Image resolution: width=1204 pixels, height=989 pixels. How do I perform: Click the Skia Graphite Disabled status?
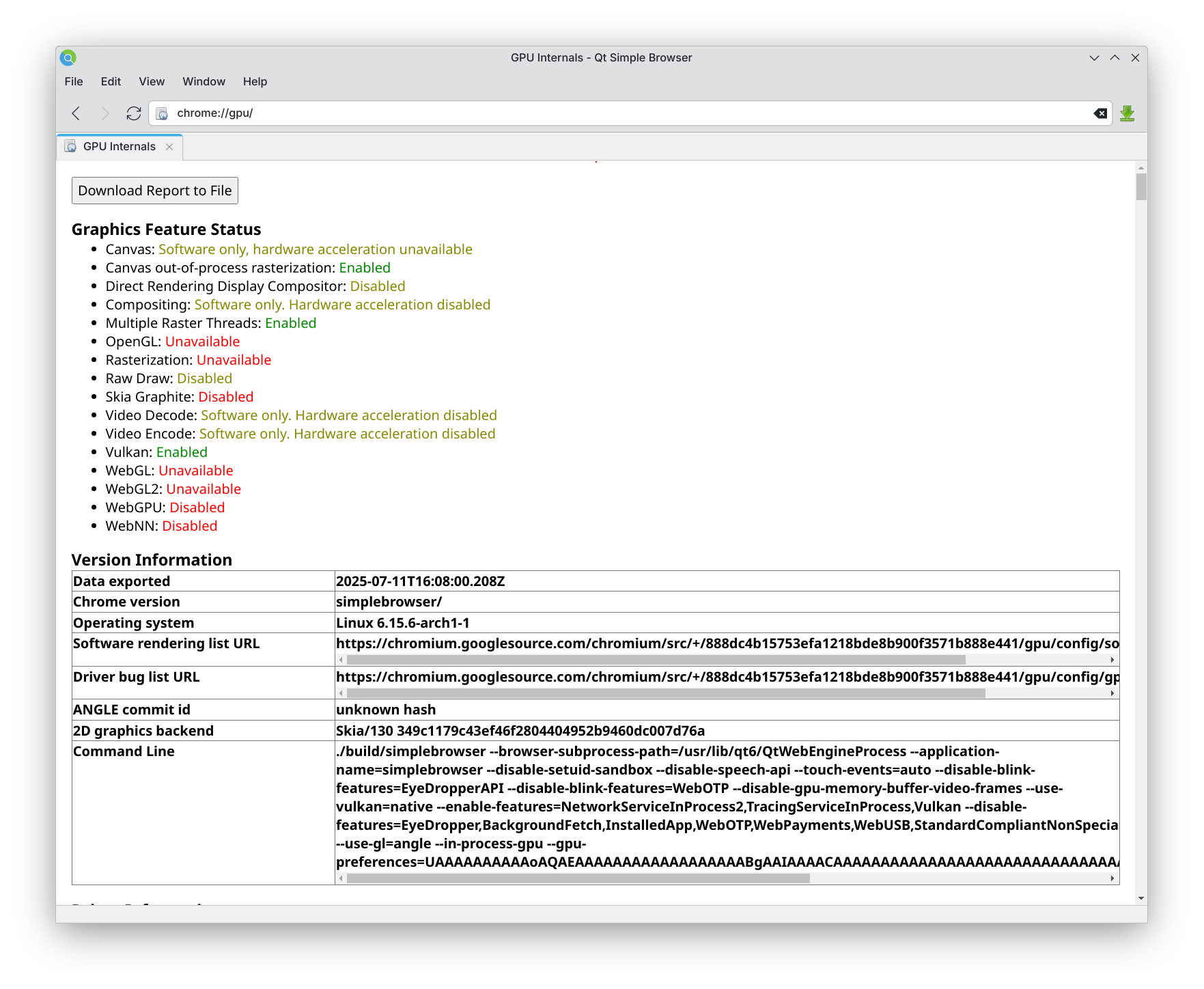click(226, 397)
